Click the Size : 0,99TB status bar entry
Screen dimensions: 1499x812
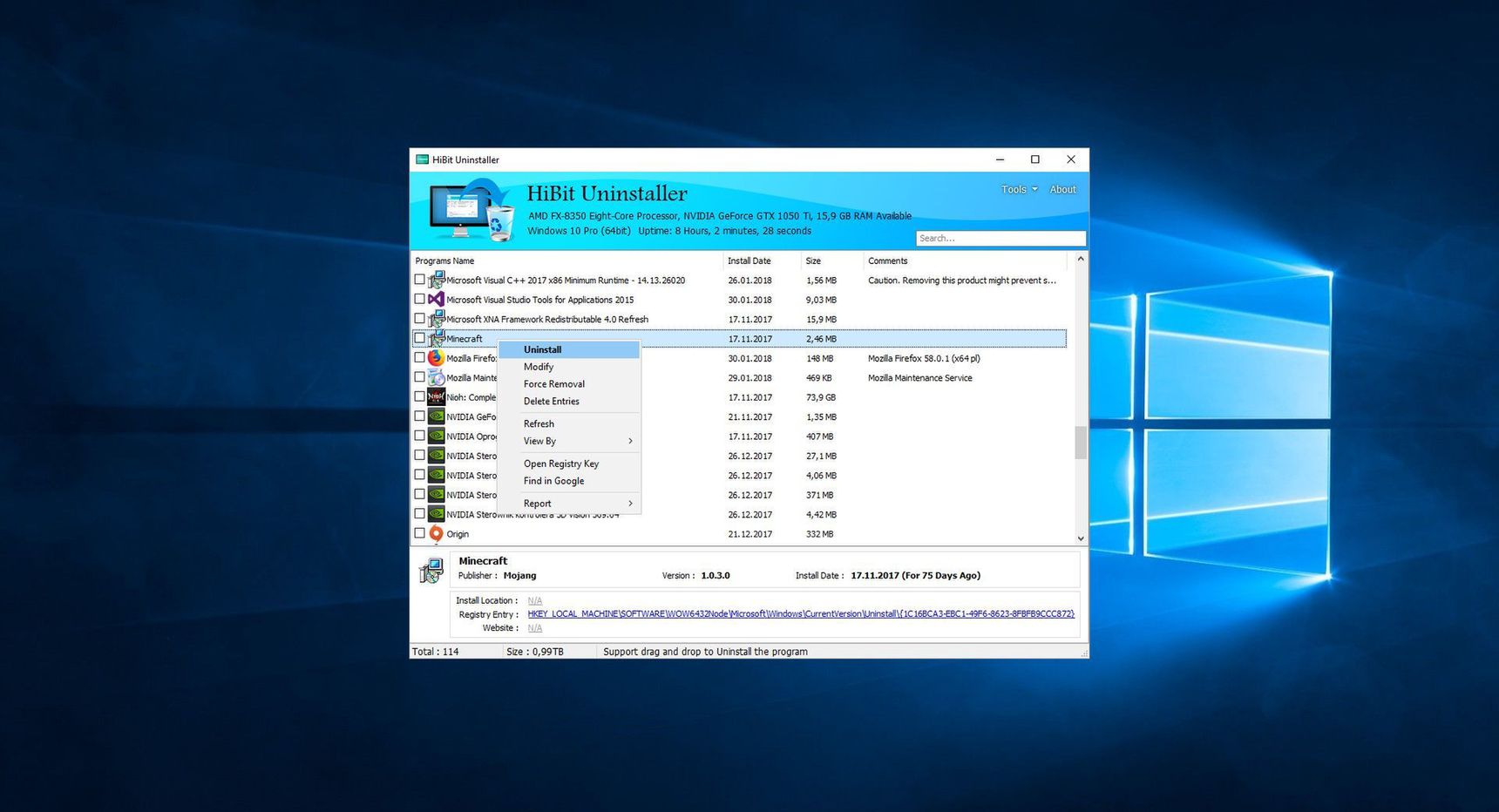[535, 652]
